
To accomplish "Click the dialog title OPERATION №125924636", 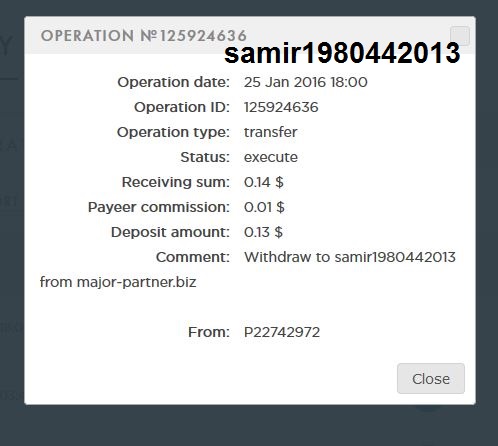I will pyautogui.click(x=144, y=36).
